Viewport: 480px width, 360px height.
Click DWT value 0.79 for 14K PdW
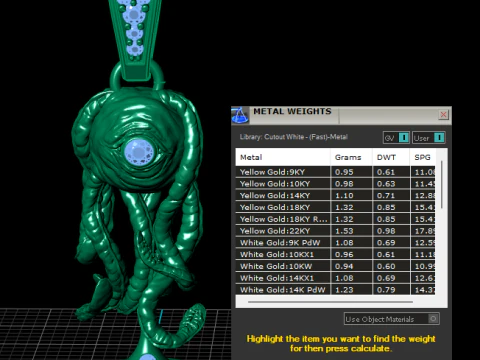coord(386,290)
